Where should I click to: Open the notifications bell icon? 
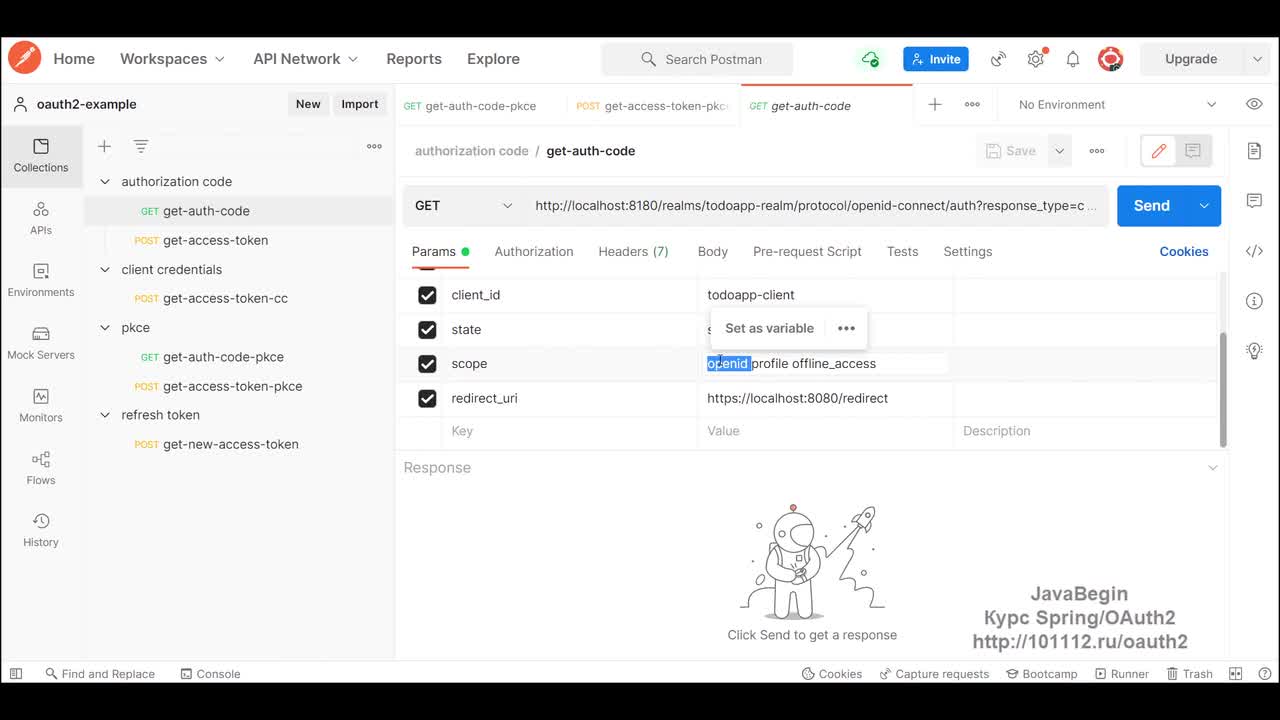coord(1073,59)
